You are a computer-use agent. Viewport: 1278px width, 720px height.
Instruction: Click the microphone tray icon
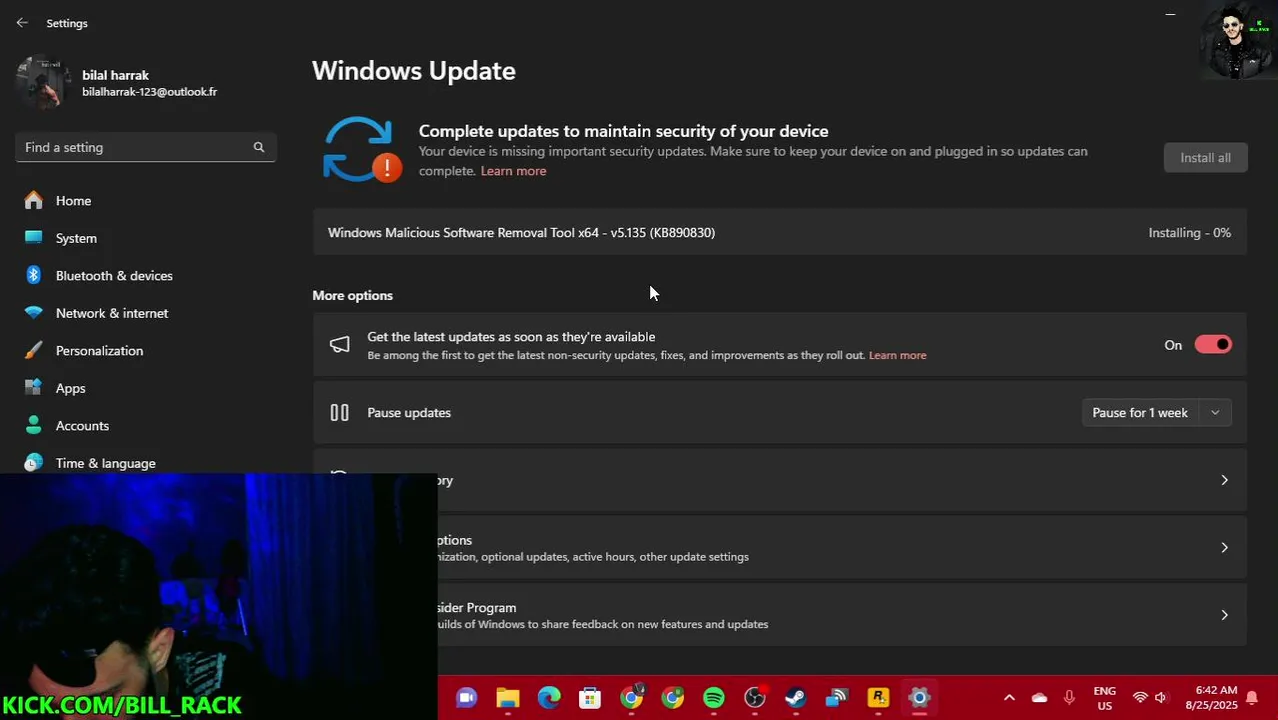(x=1069, y=698)
